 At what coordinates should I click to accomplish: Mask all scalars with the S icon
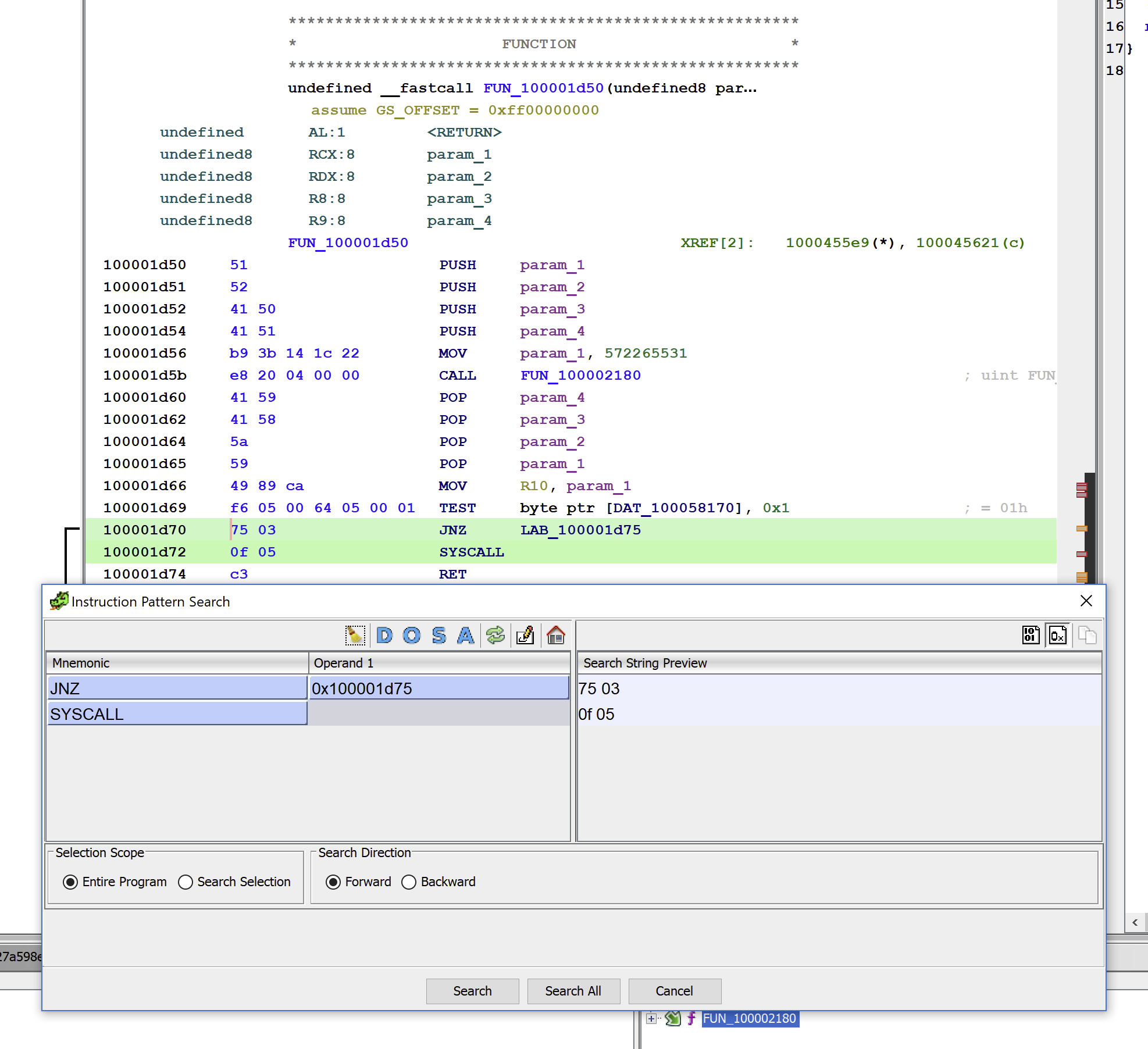pyautogui.click(x=439, y=635)
